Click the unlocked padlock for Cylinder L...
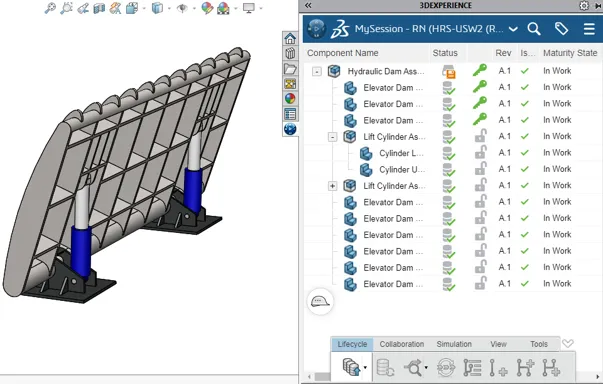 coord(480,152)
